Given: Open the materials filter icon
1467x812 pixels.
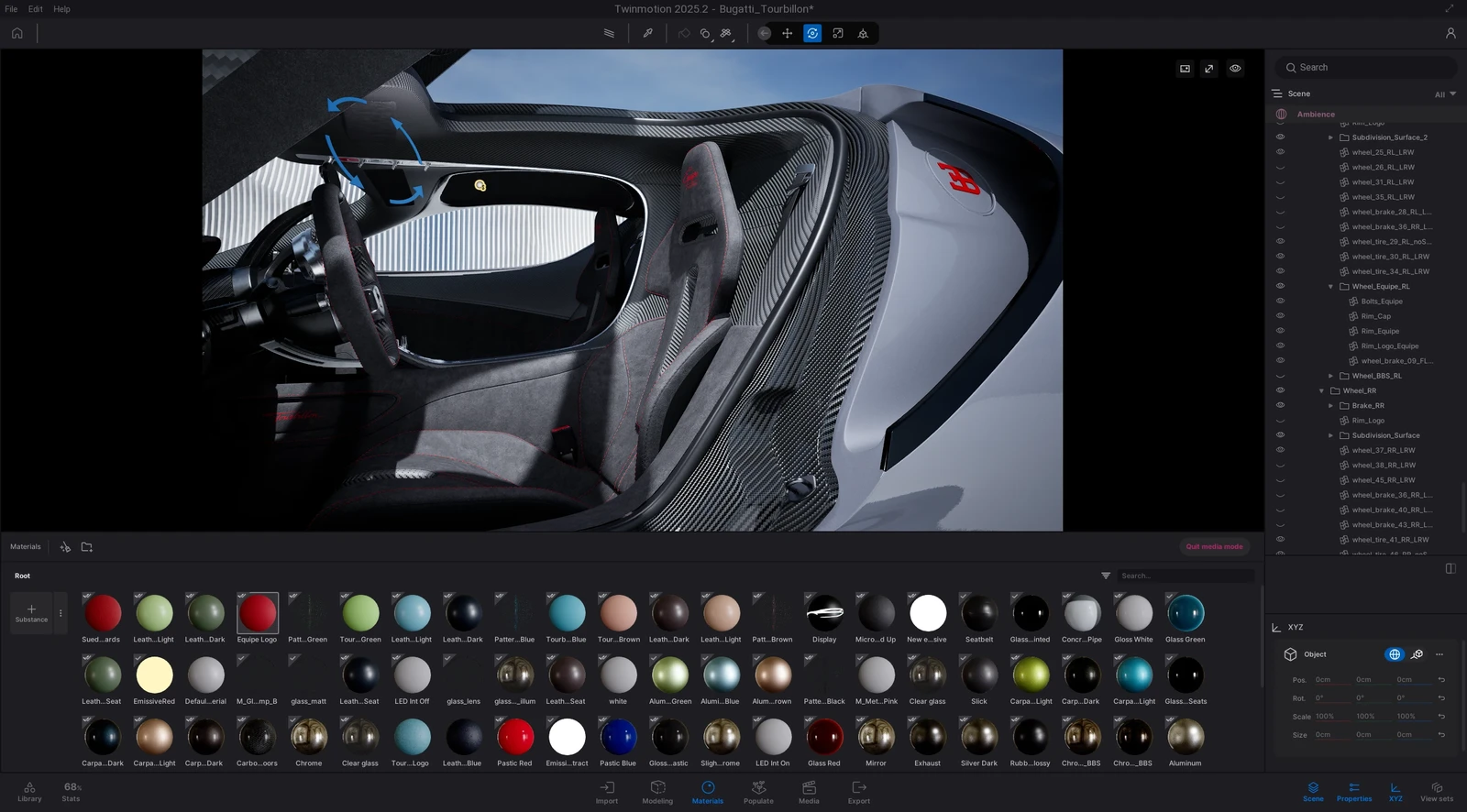Looking at the screenshot, I should pyautogui.click(x=1106, y=576).
